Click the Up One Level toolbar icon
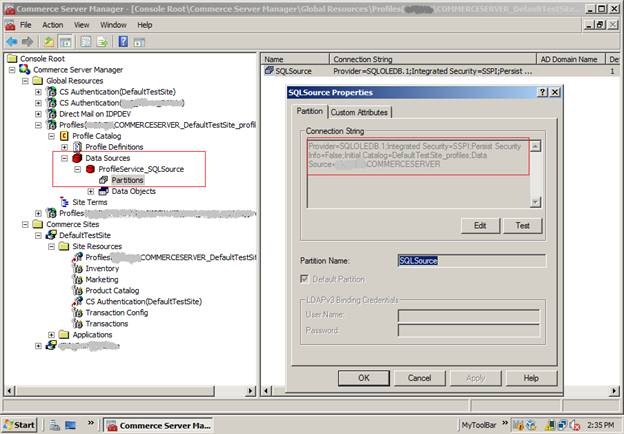The width and height of the screenshot is (624, 434). tap(48, 41)
